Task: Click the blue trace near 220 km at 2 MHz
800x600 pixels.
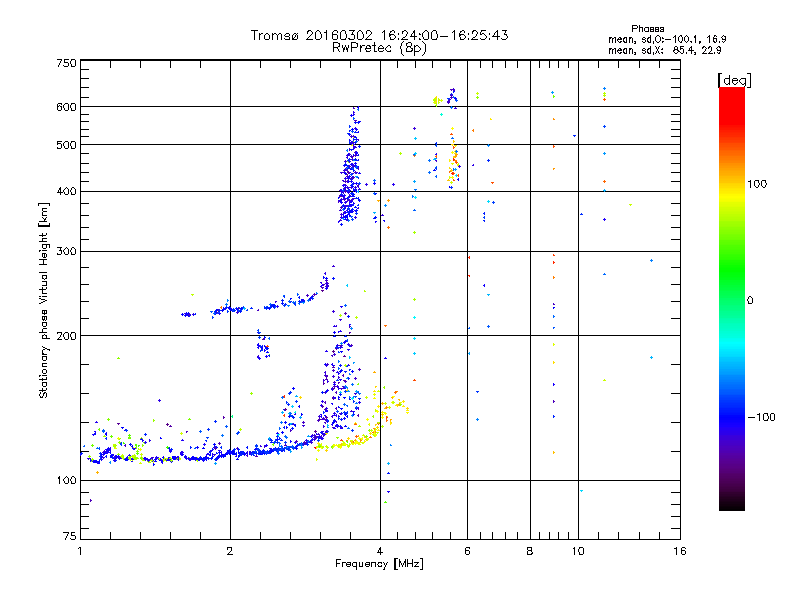Action: tap(229, 309)
